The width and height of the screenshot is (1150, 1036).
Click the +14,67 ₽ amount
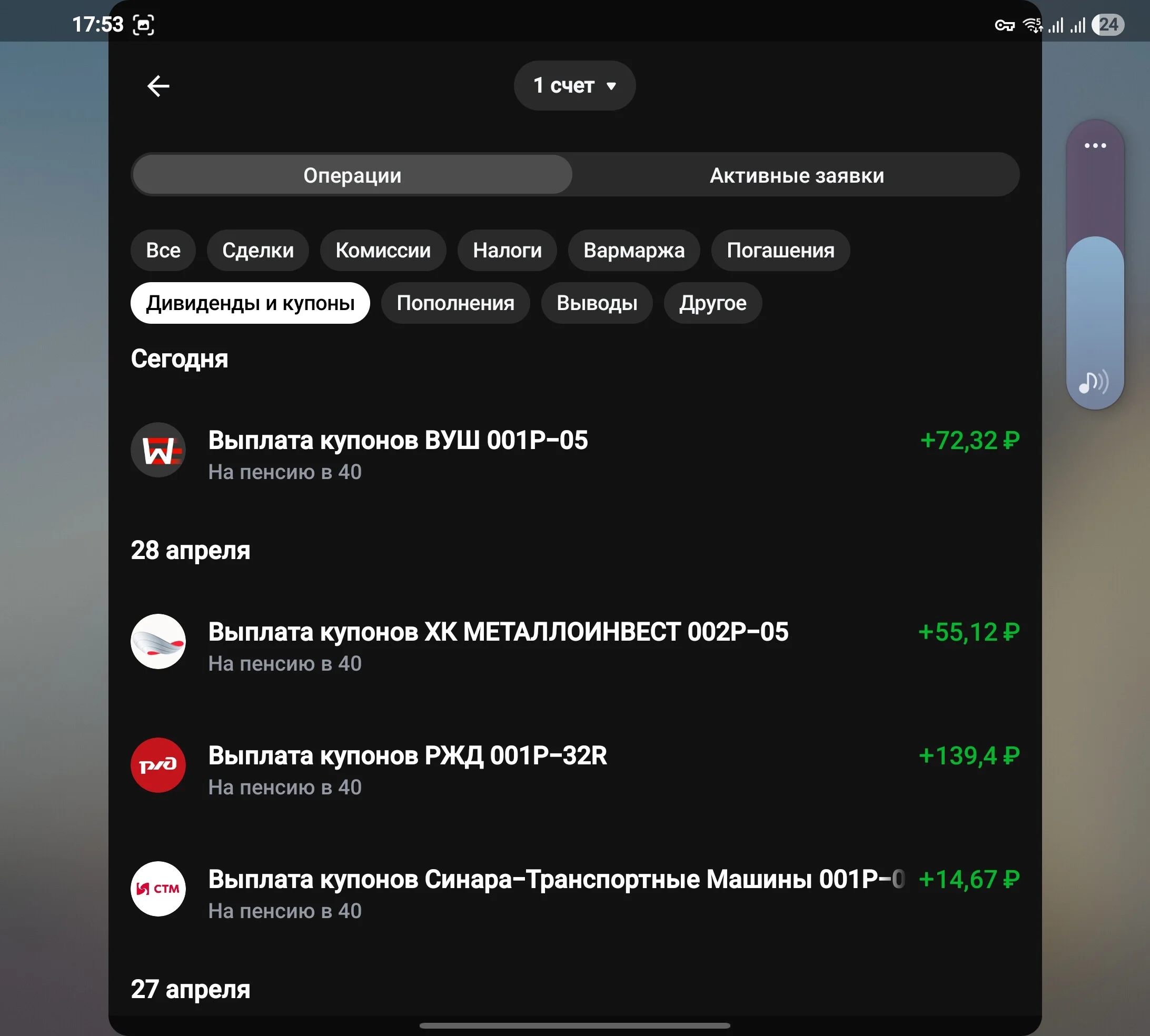969,880
